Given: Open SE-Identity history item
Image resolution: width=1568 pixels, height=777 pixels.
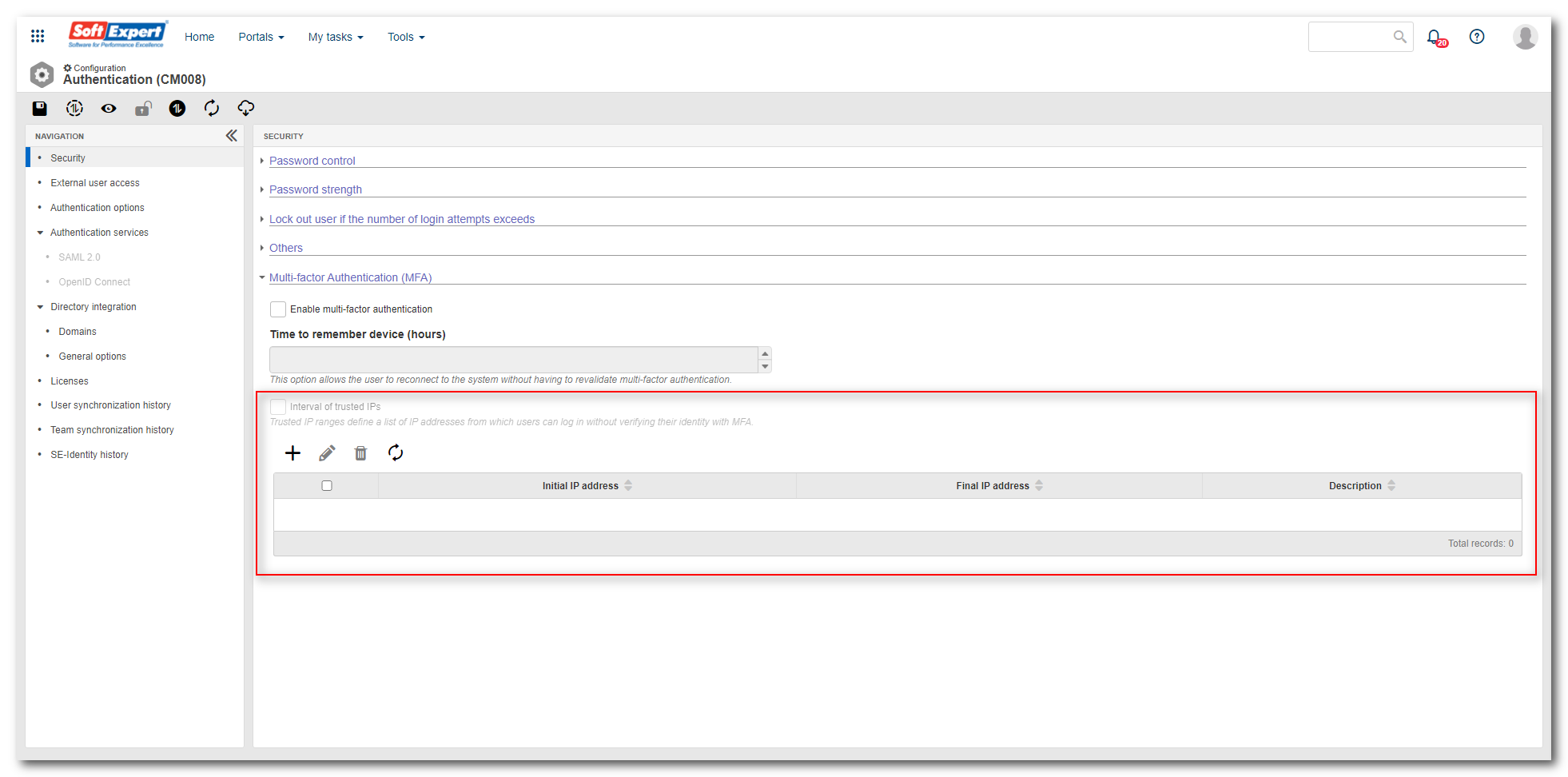Looking at the screenshot, I should [89, 455].
